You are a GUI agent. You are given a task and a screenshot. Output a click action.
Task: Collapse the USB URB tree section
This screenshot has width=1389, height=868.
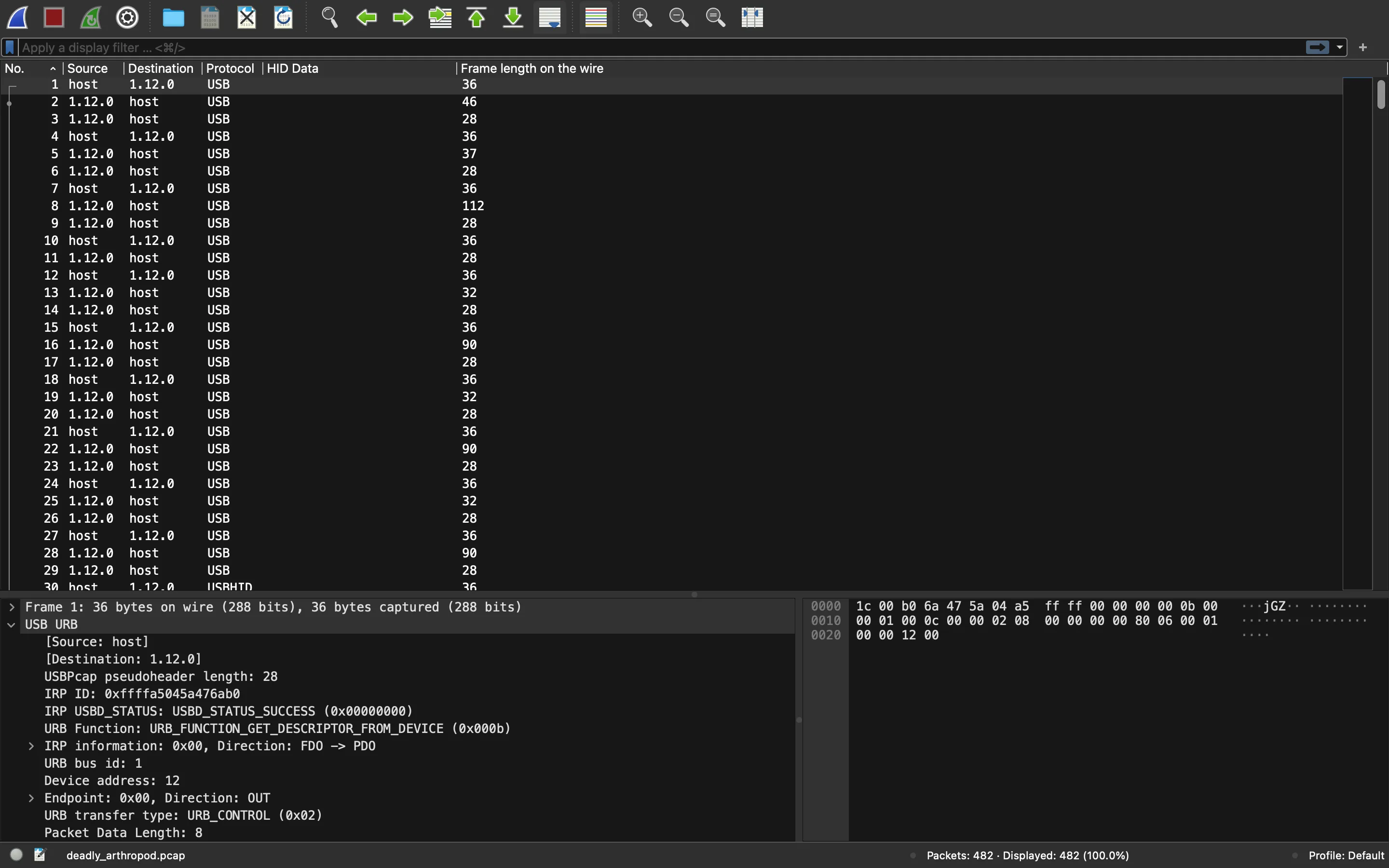(12, 624)
